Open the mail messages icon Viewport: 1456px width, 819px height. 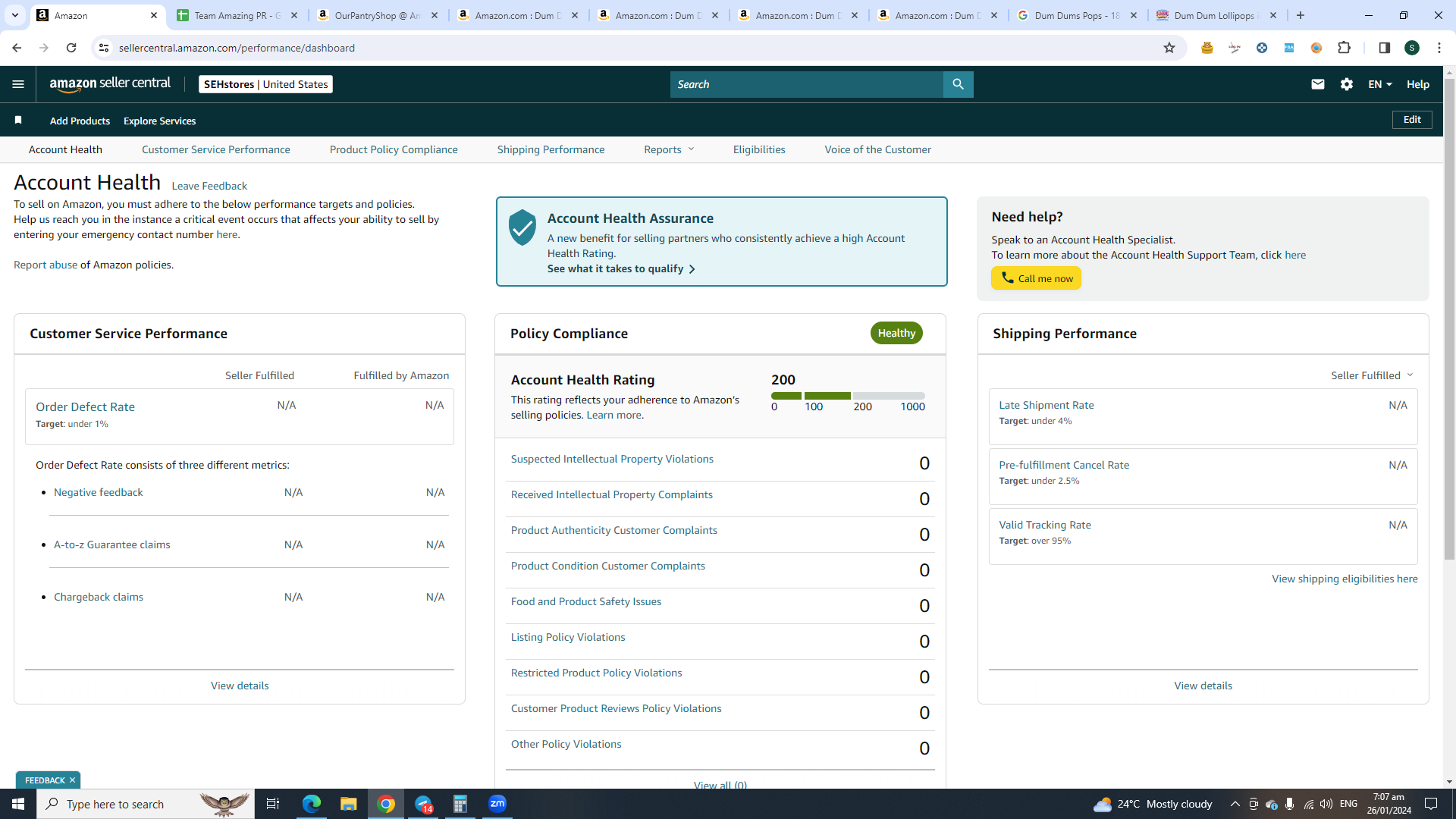(1317, 84)
